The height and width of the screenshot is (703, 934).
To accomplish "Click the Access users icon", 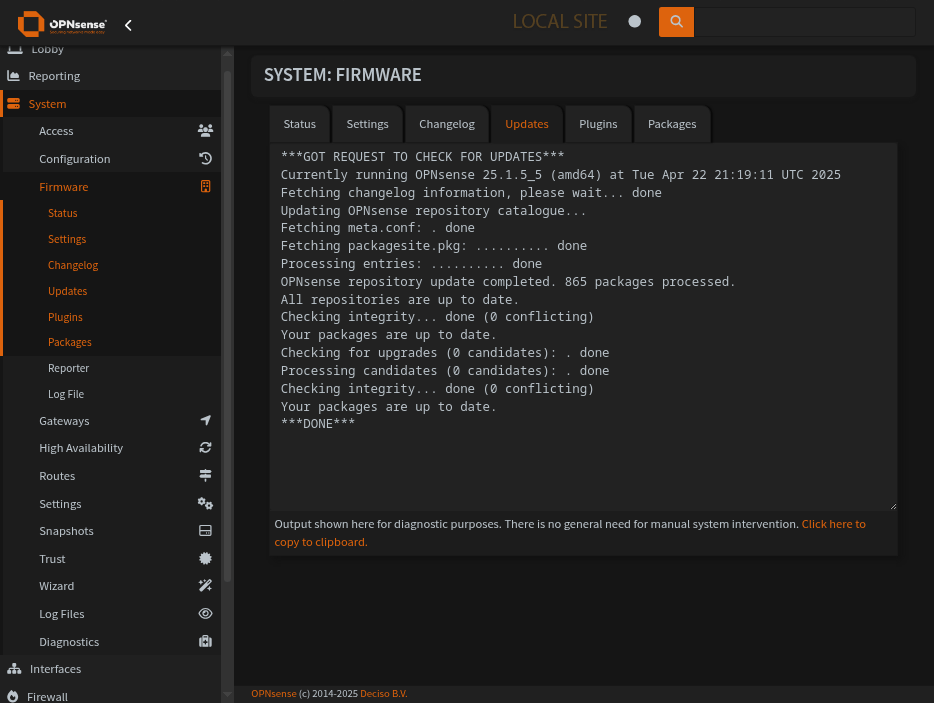I will pyautogui.click(x=206, y=130).
